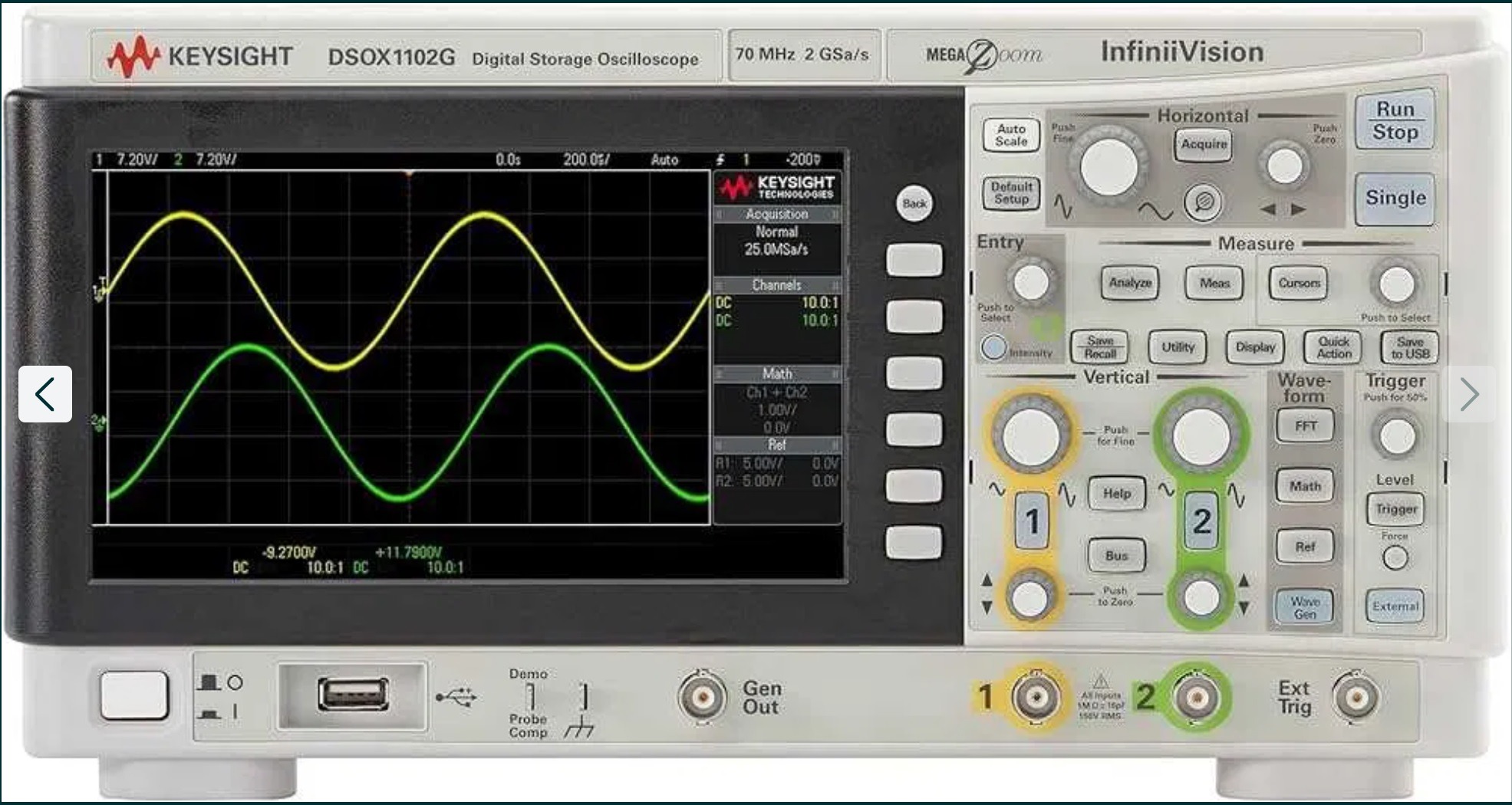Click the channel 1 vertical position knob

coord(1030,597)
